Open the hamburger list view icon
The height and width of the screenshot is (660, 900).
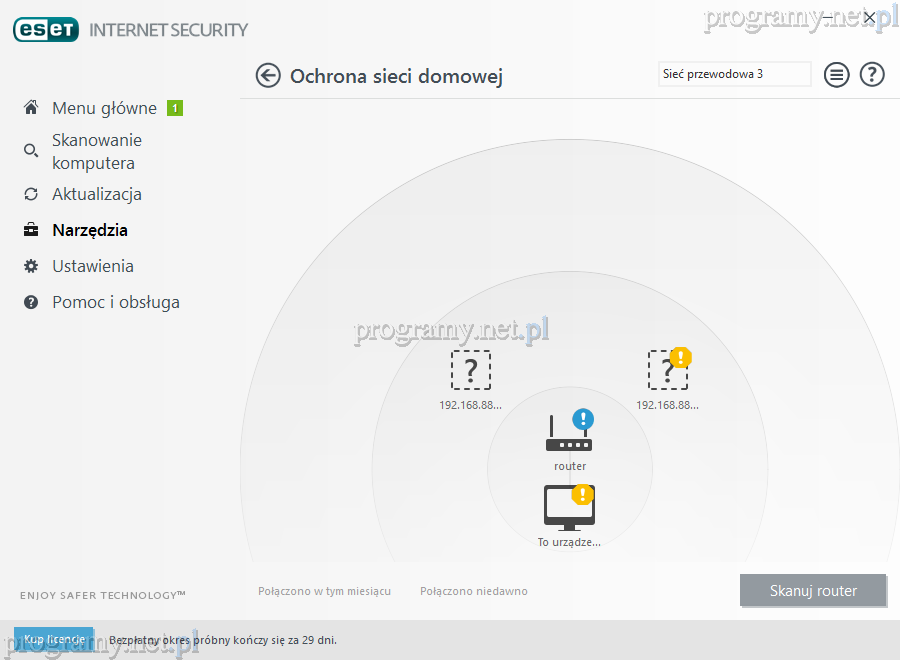pos(837,75)
